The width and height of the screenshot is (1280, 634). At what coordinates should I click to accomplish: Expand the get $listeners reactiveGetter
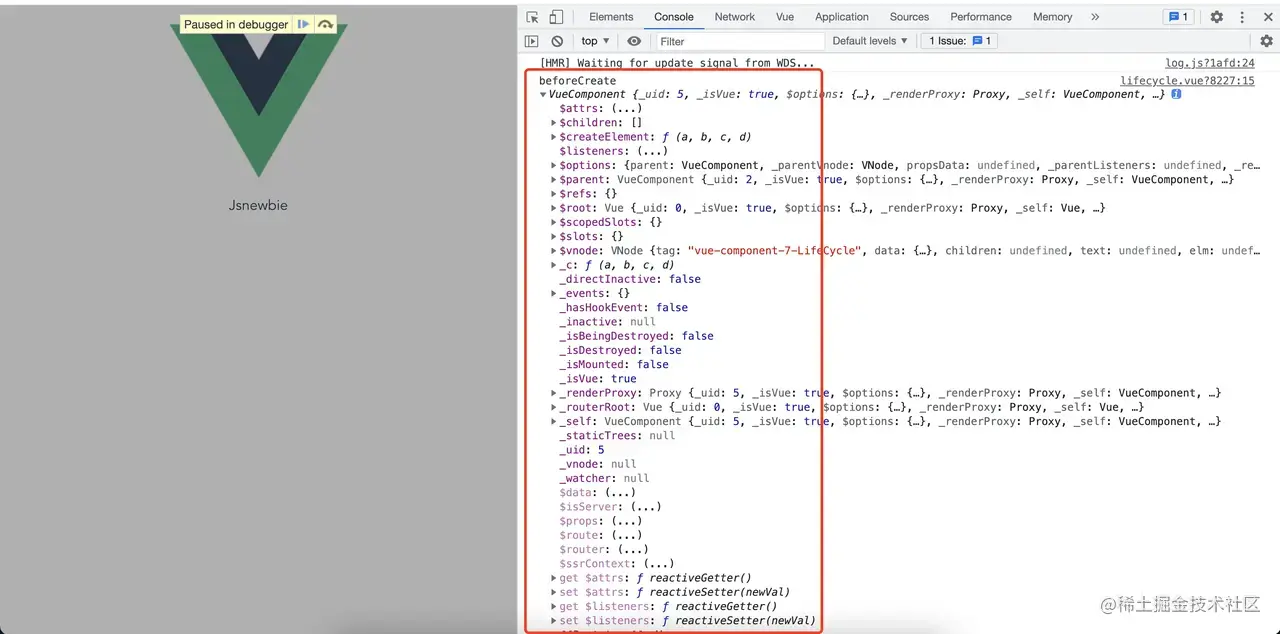(554, 607)
